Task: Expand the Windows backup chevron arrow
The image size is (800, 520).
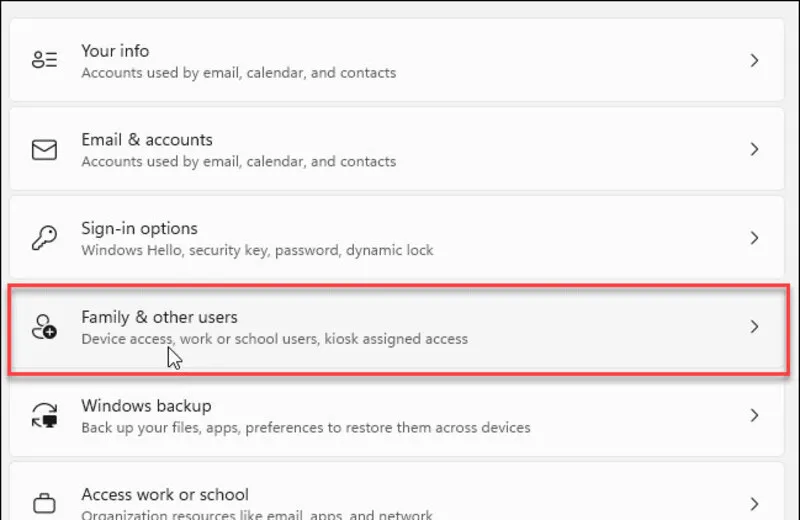Action: pyautogui.click(x=755, y=415)
